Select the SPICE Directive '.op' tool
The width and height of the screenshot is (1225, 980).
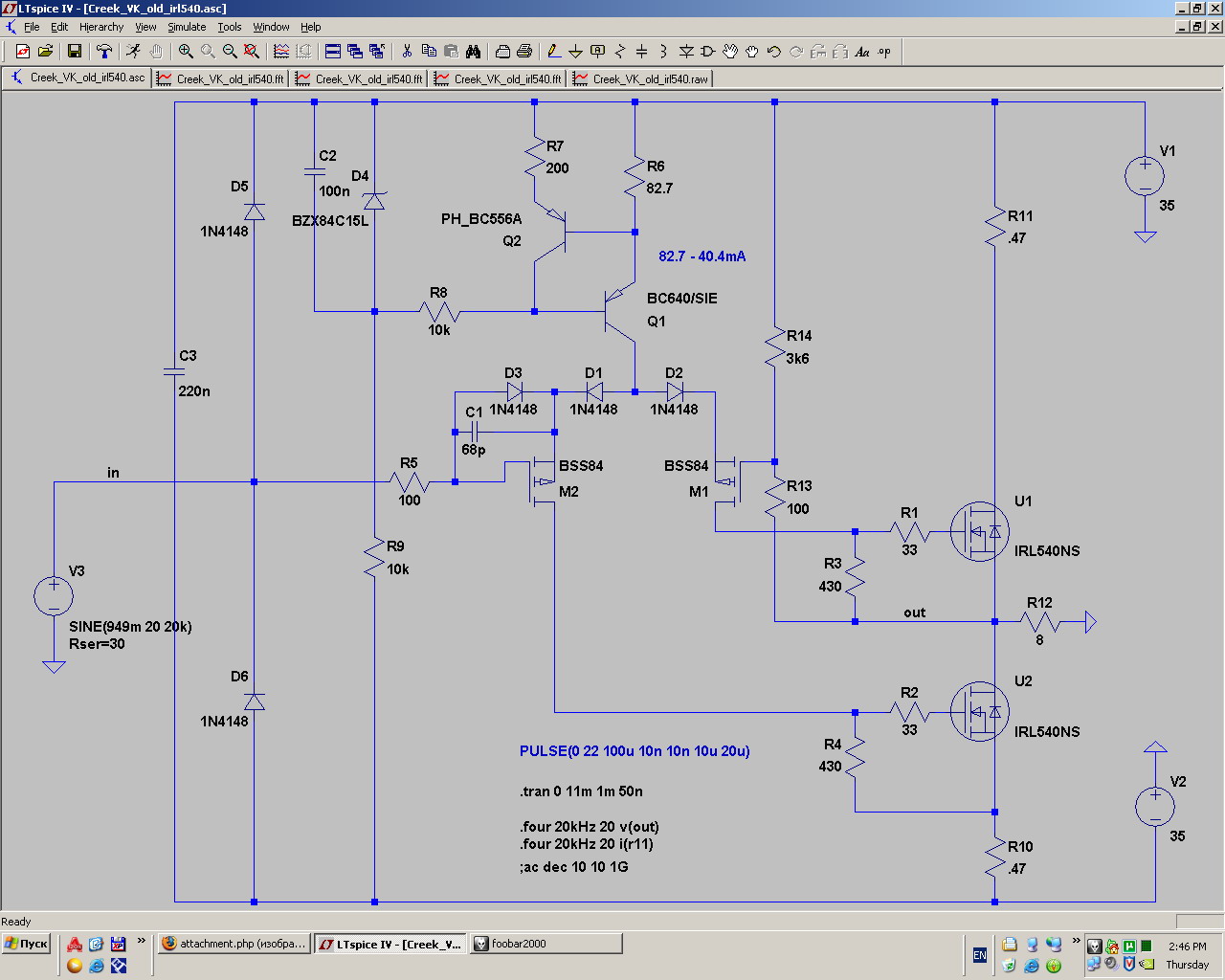tap(884, 52)
